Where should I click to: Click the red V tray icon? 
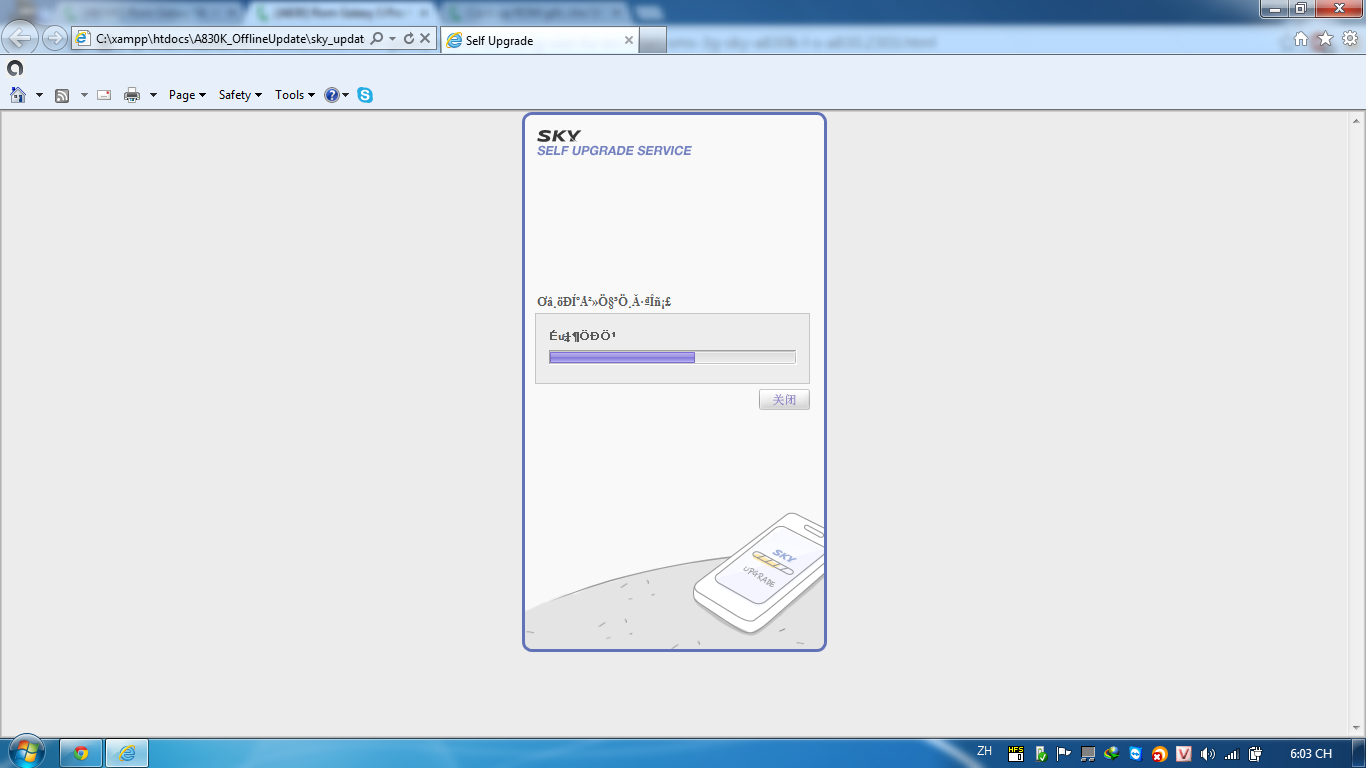coord(1184,754)
